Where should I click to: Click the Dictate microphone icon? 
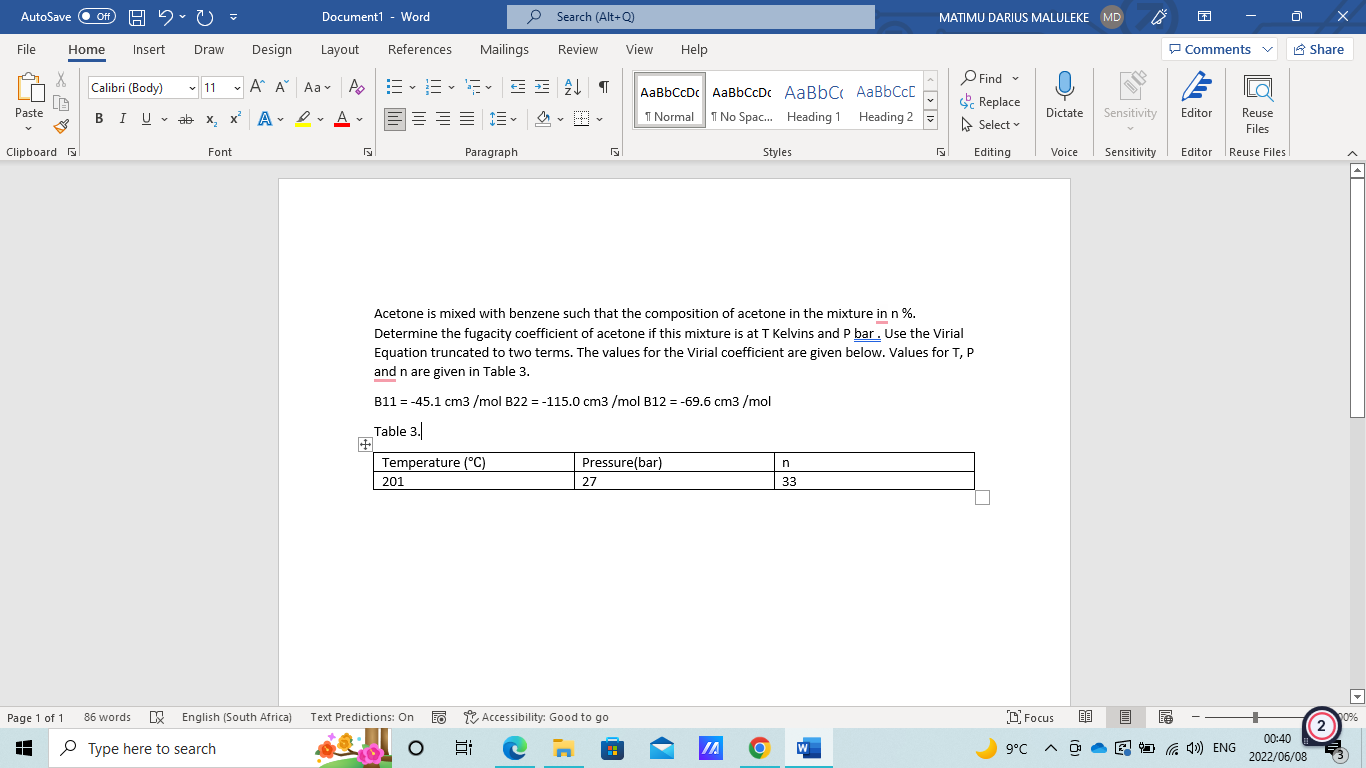click(1064, 88)
